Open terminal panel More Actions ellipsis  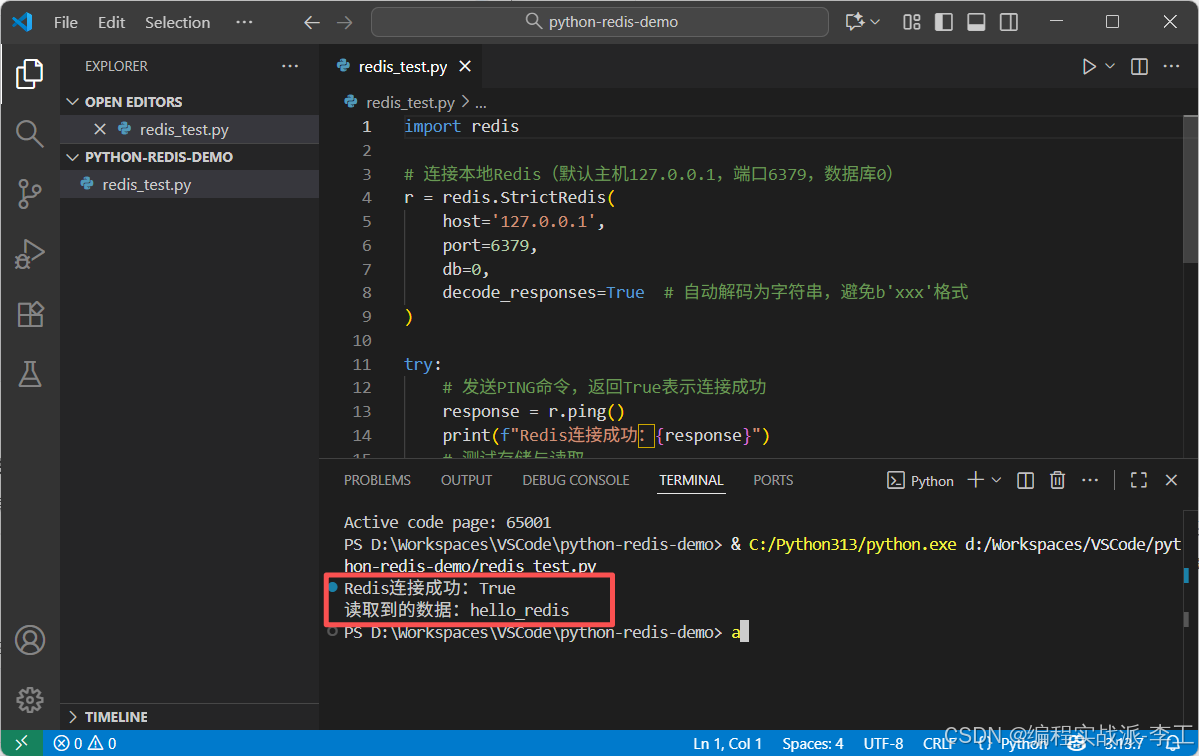click(x=1090, y=480)
